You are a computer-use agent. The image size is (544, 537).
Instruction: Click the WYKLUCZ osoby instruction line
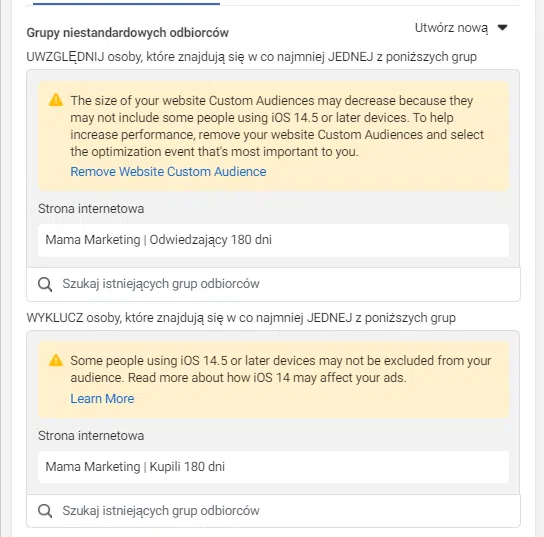(241, 318)
